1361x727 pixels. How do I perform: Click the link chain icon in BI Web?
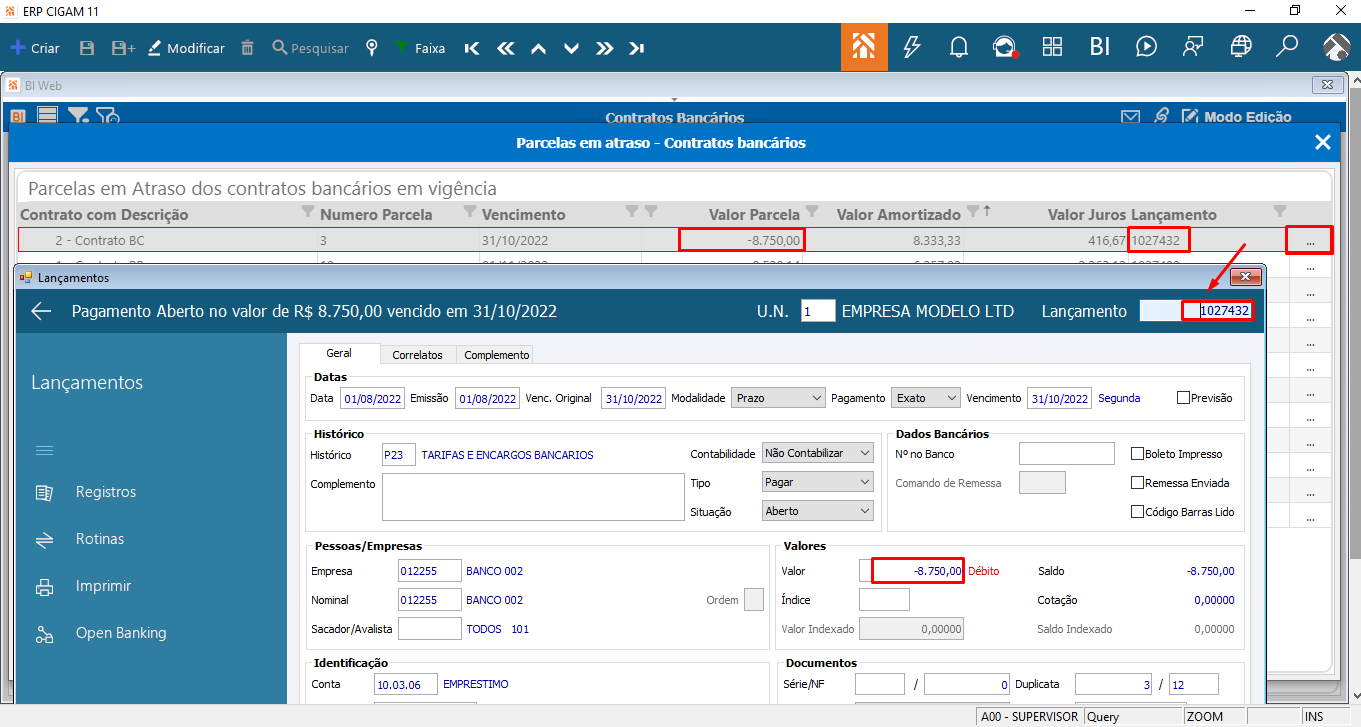[x=1161, y=117]
